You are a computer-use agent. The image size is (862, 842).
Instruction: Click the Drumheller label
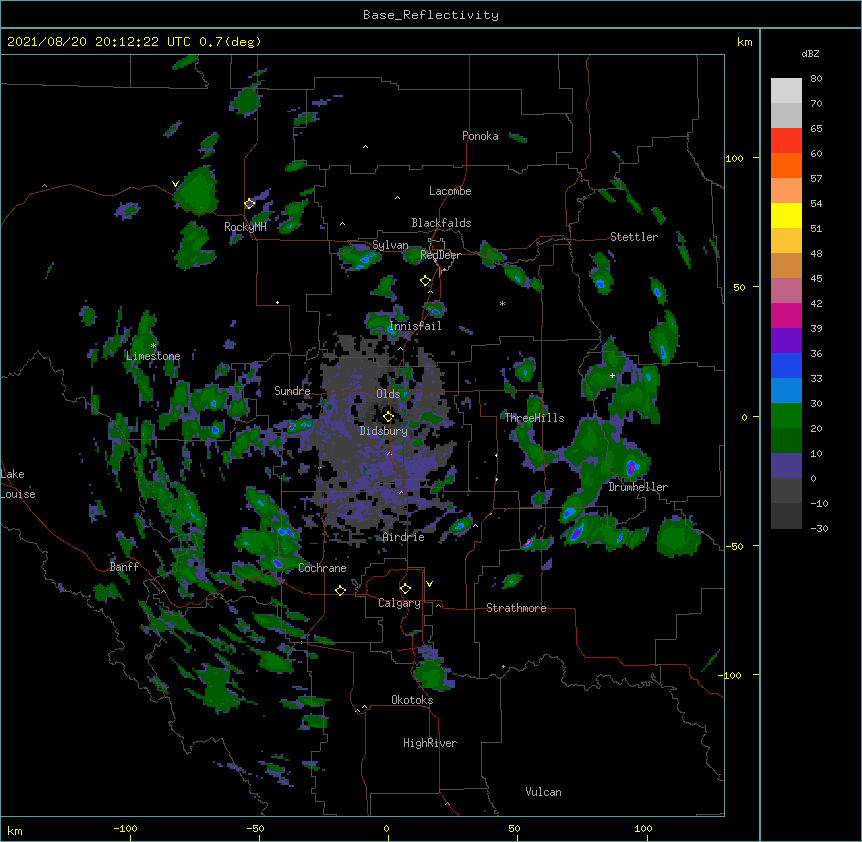click(x=638, y=487)
